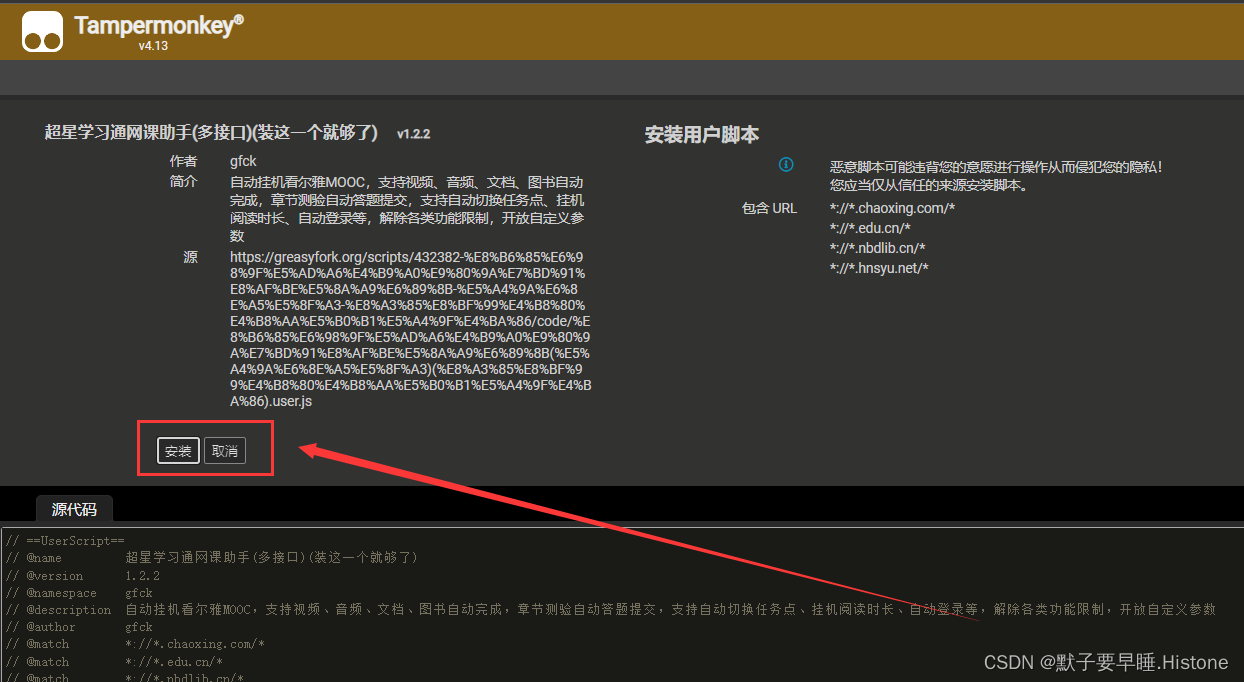Click the 安装用户脚本 heading
The height and width of the screenshot is (682, 1244).
click(x=702, y=134)
